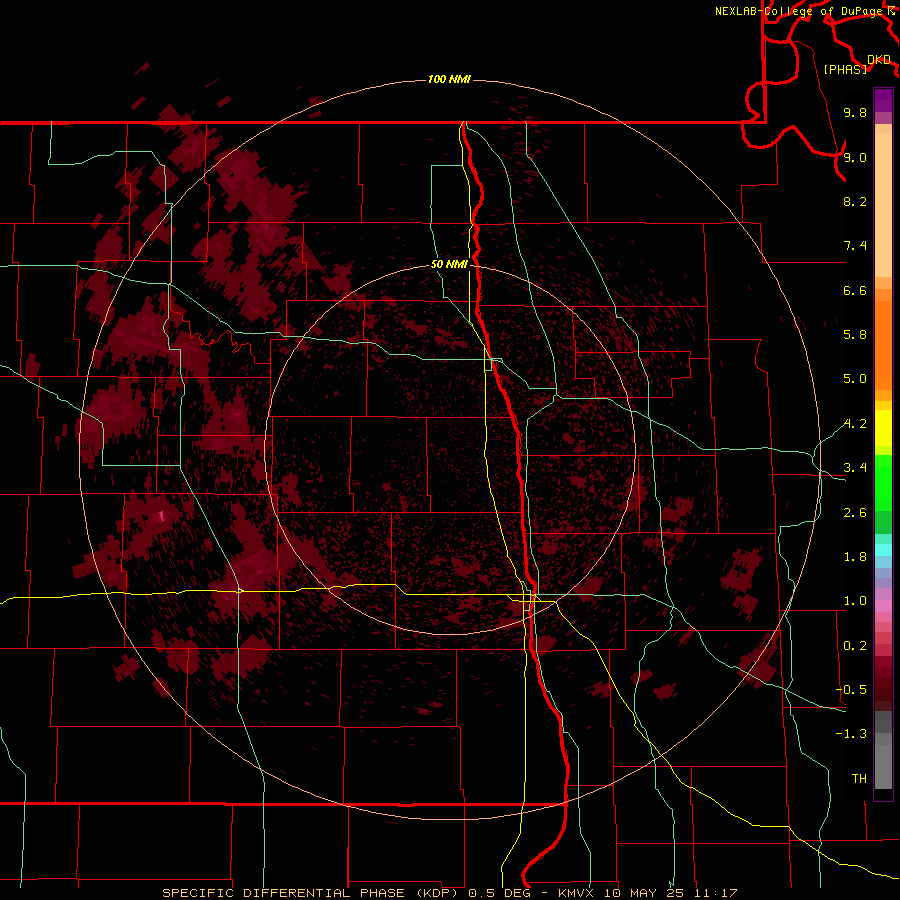Click the -0.5 value on the scale
The height and width of the screenshot is (900, 900).
click(x=851, y=690)
